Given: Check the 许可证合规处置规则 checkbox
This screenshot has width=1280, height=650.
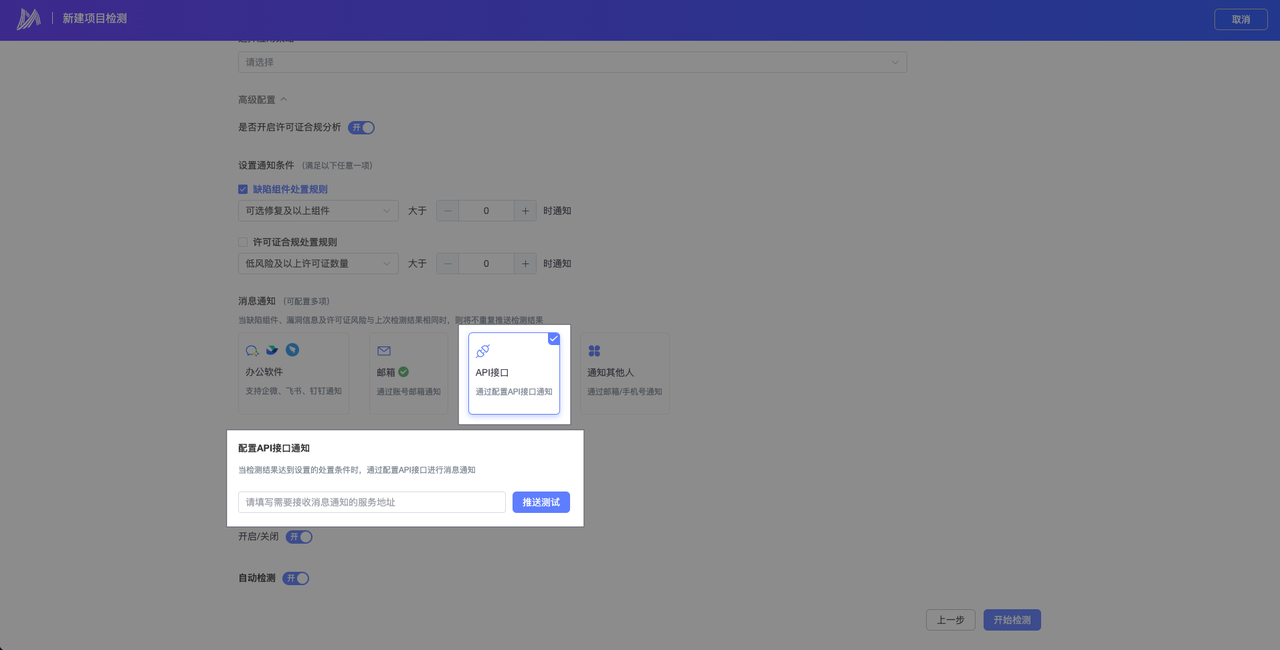Looking at the screenshot, I should click(x=243, y=242).
